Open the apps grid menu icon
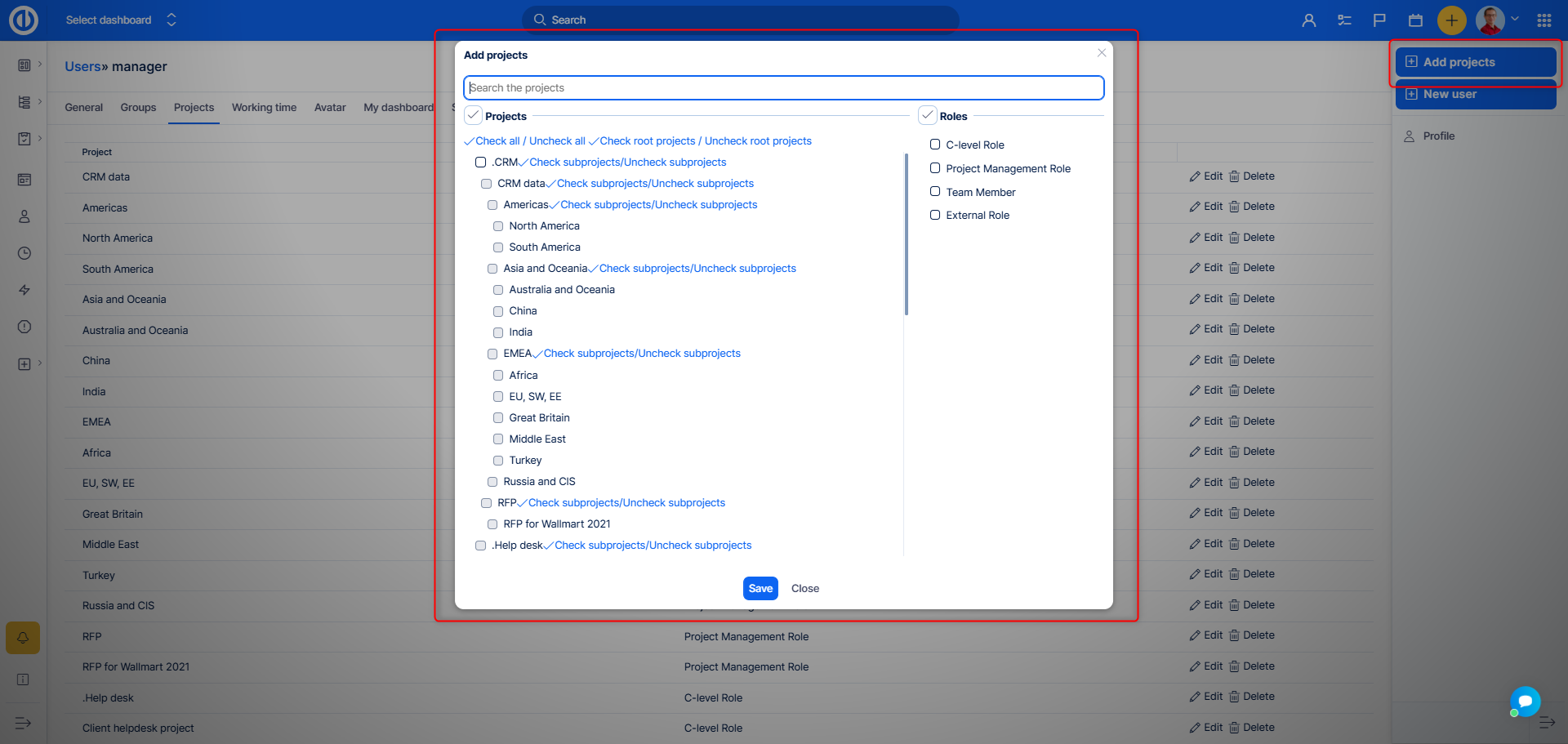Image resolution: width=1568 pixels, height=744 pixels. [x=1543, y=20]
